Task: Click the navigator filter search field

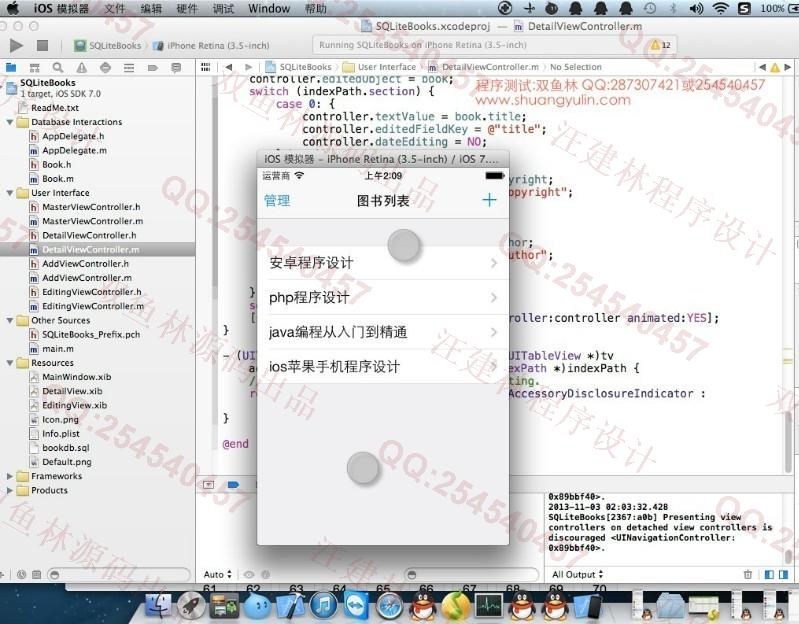Action: point(119,575)
